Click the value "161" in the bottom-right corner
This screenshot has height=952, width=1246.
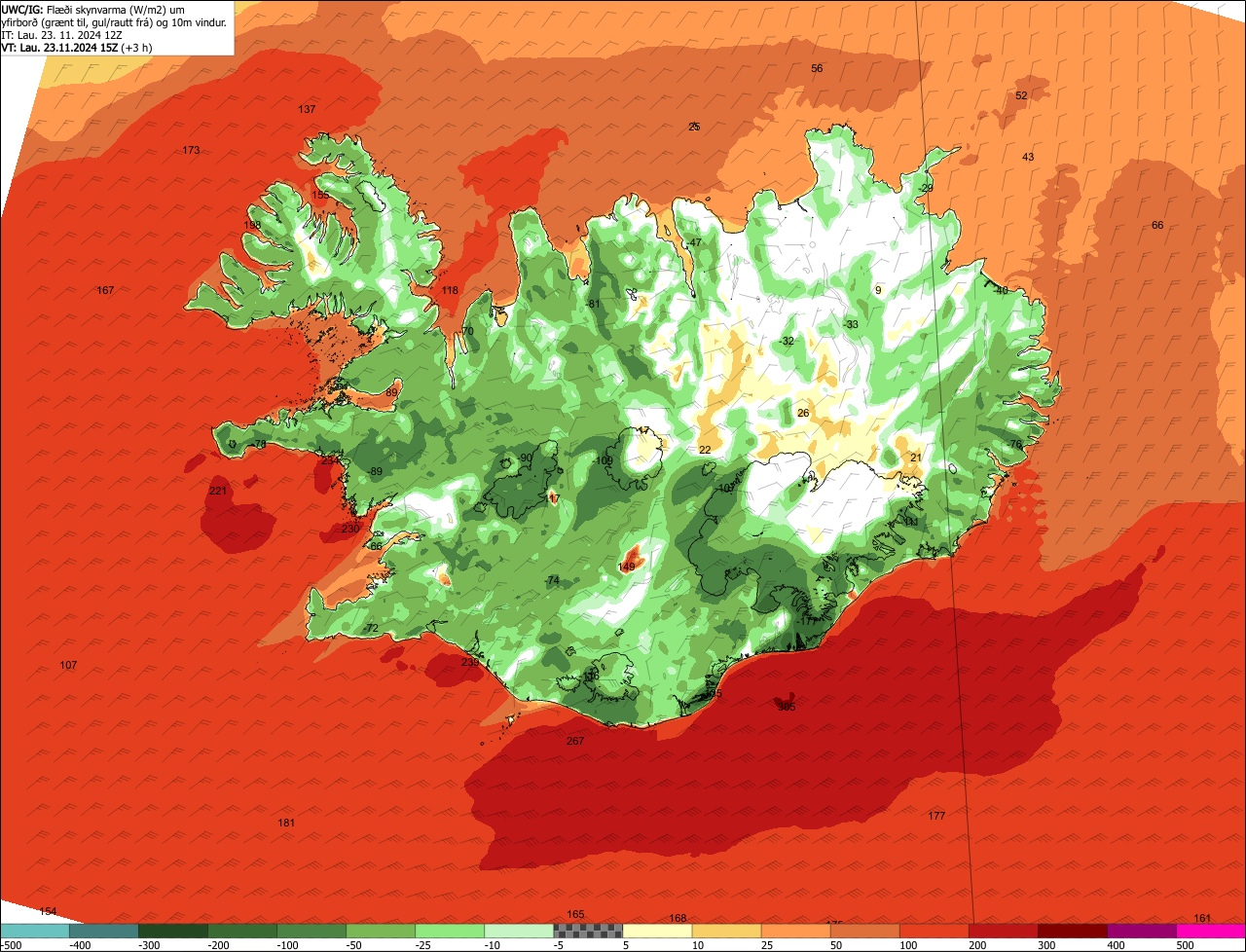point(1202,918)
